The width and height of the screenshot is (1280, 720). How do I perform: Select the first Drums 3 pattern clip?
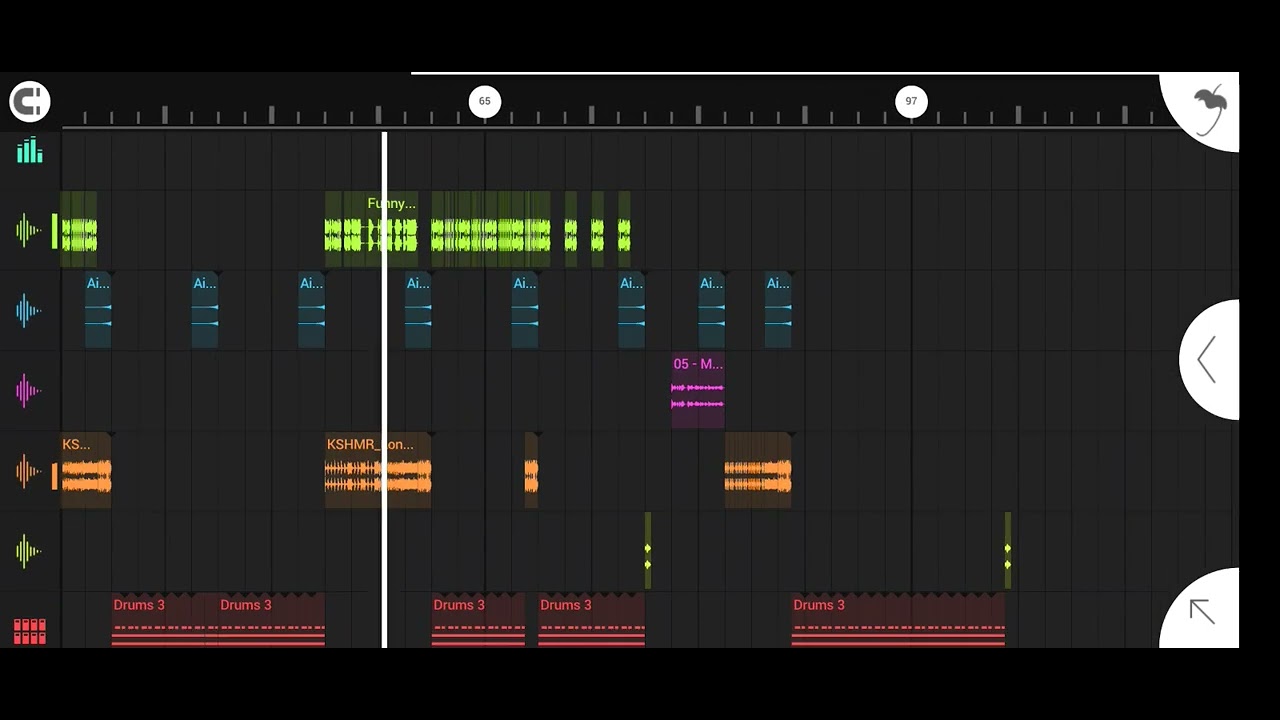(x=165, y=620)
